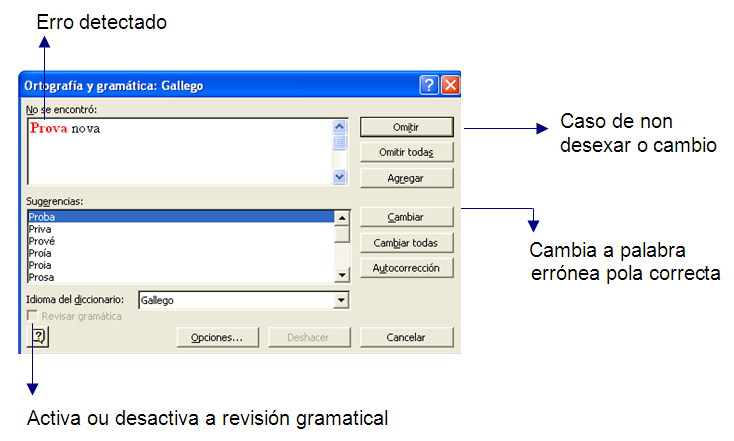Click the Cambiar todas button
This screenshot has width=734, height=441.
coord(406,242)
